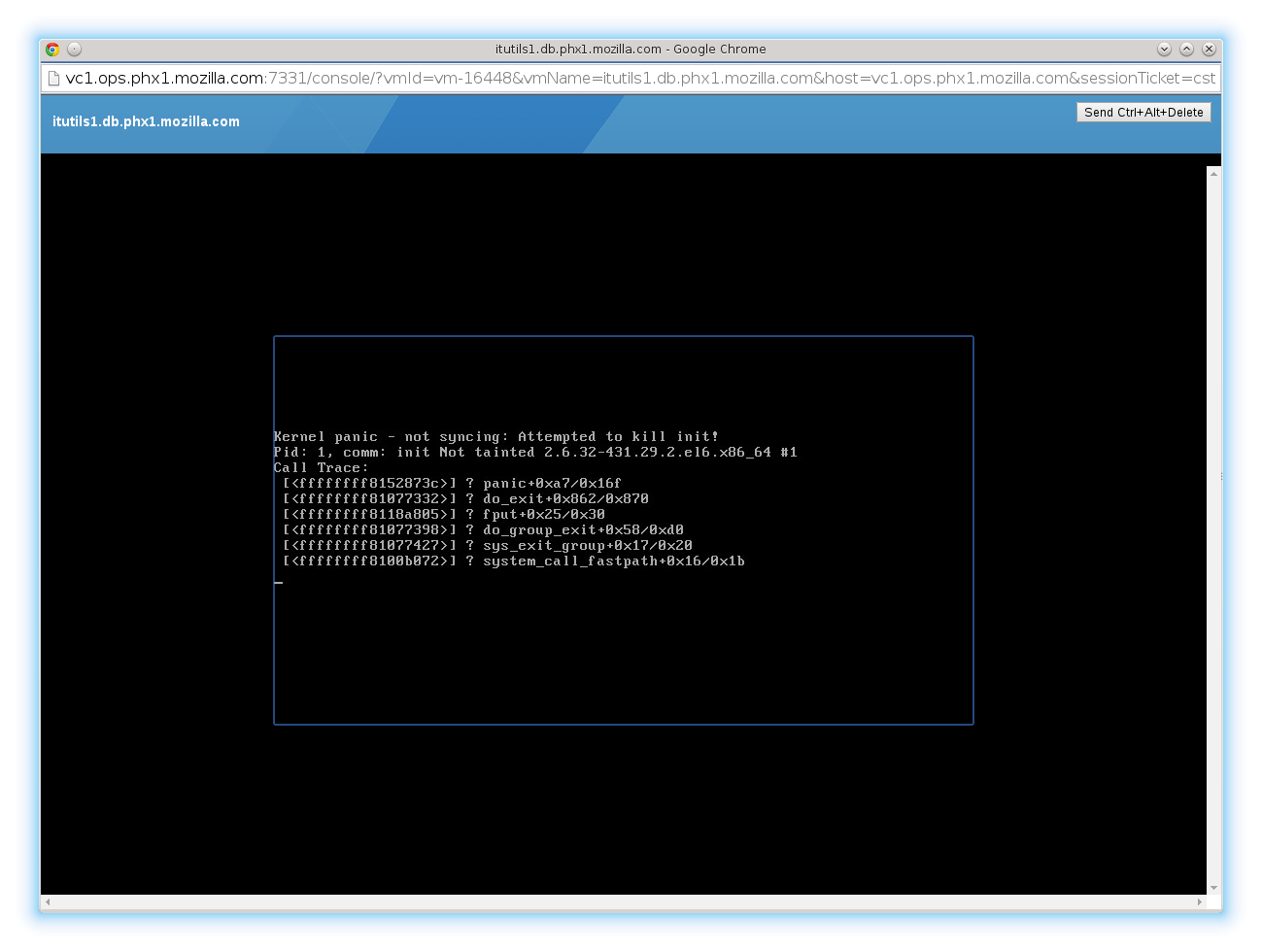Screen dimensions: 1262x952
Task: Click the system_call_fastpath+0x16/0x1b trace line
Action: (x=514, y=561)
